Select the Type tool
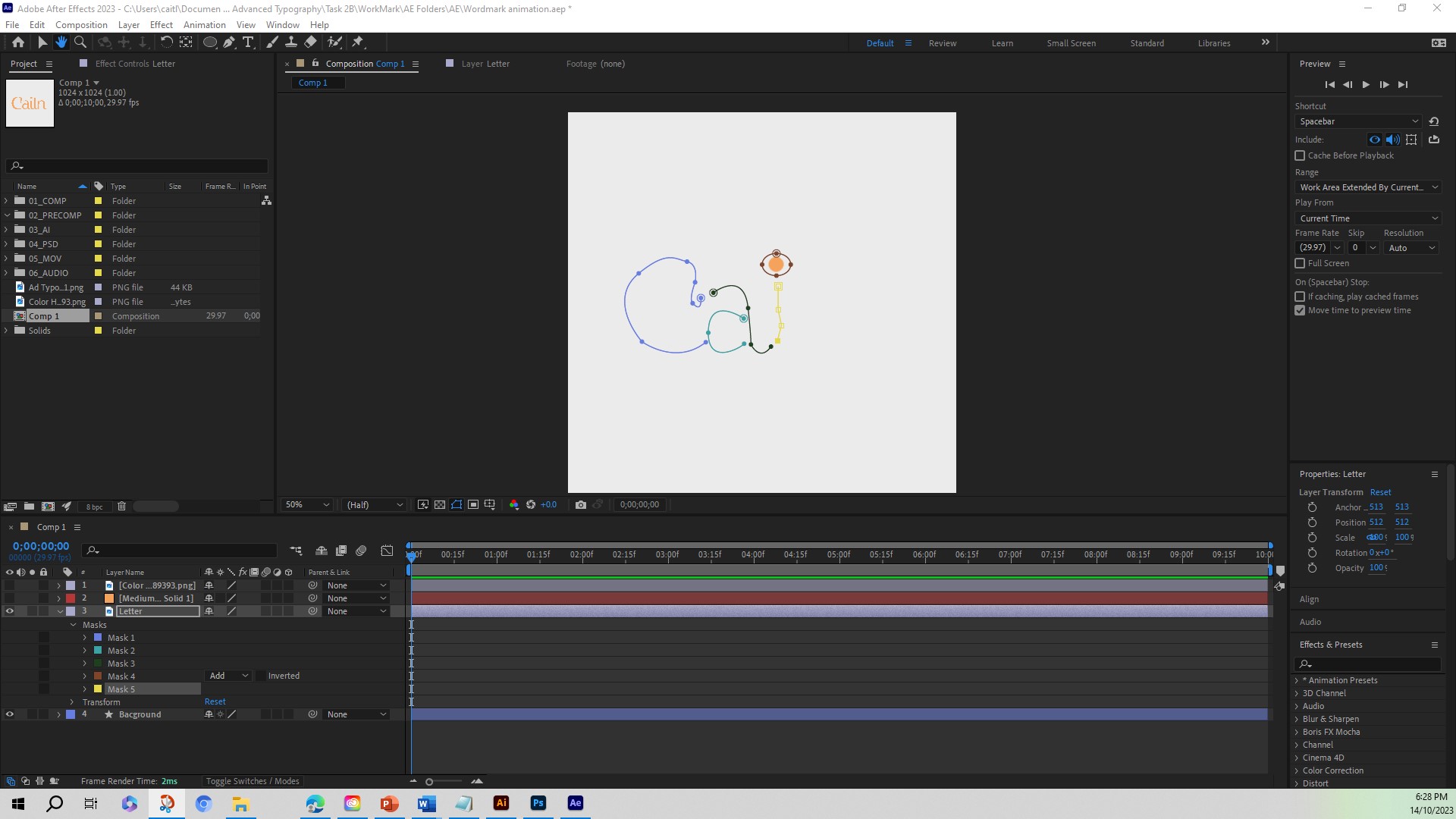This screenshot has height=819, width=1456. (248, 42)
